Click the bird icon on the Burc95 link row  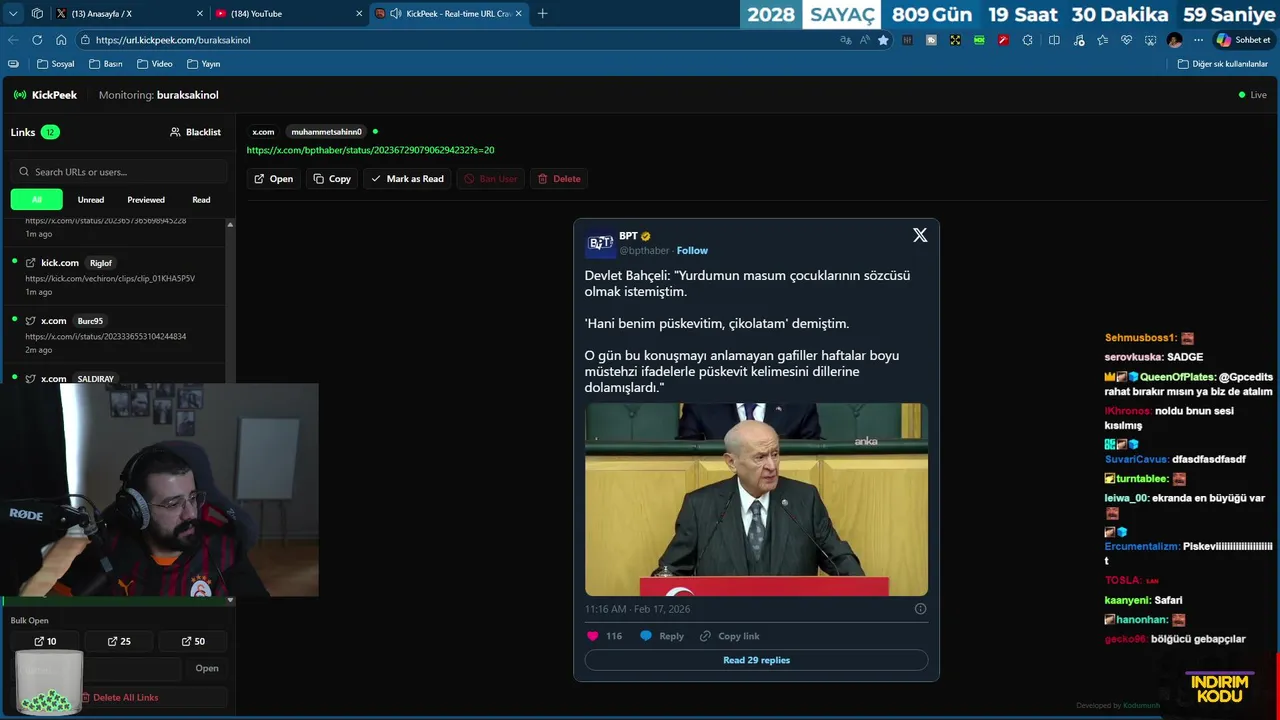coord(30,321)
